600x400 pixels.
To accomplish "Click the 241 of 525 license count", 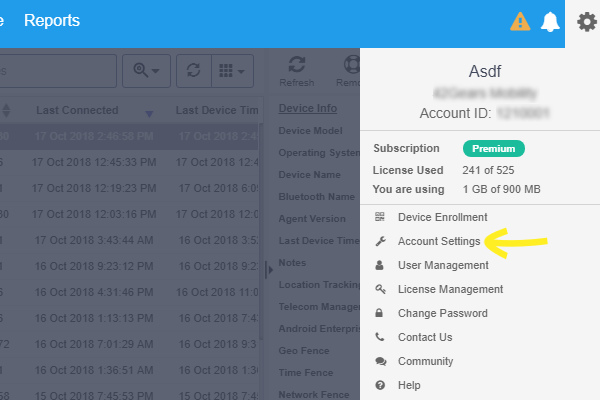I will pos(488,170).
